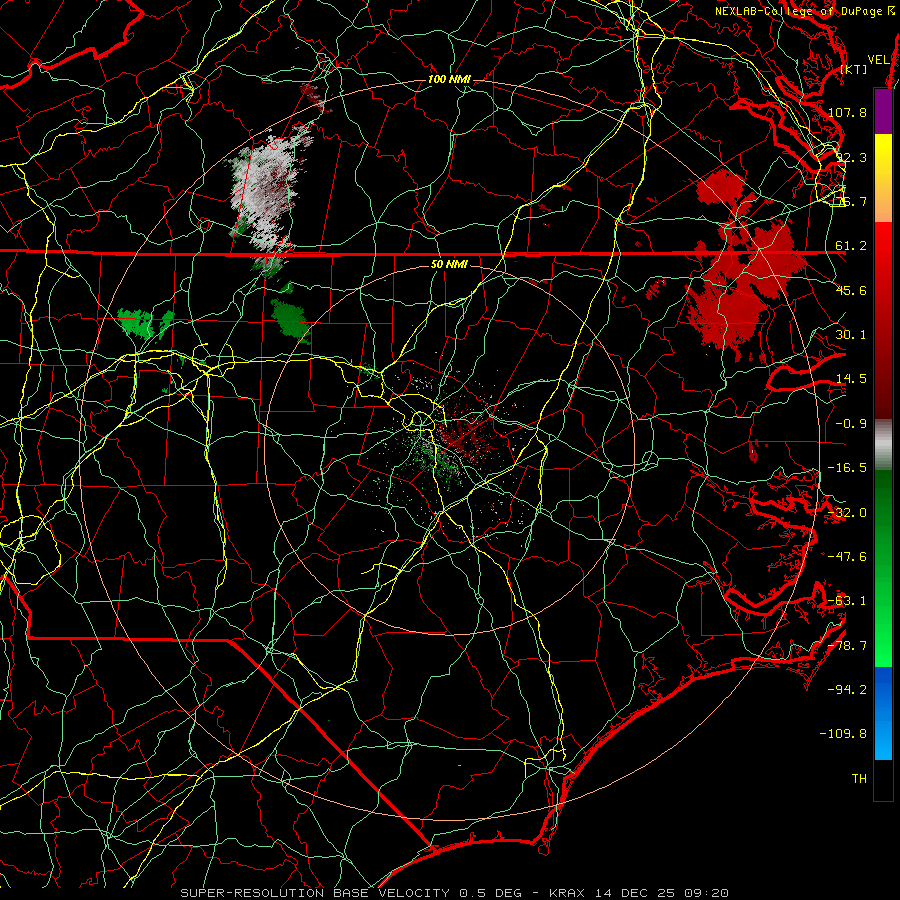Select the 14.5 value on velocity scale

point(851,379)
